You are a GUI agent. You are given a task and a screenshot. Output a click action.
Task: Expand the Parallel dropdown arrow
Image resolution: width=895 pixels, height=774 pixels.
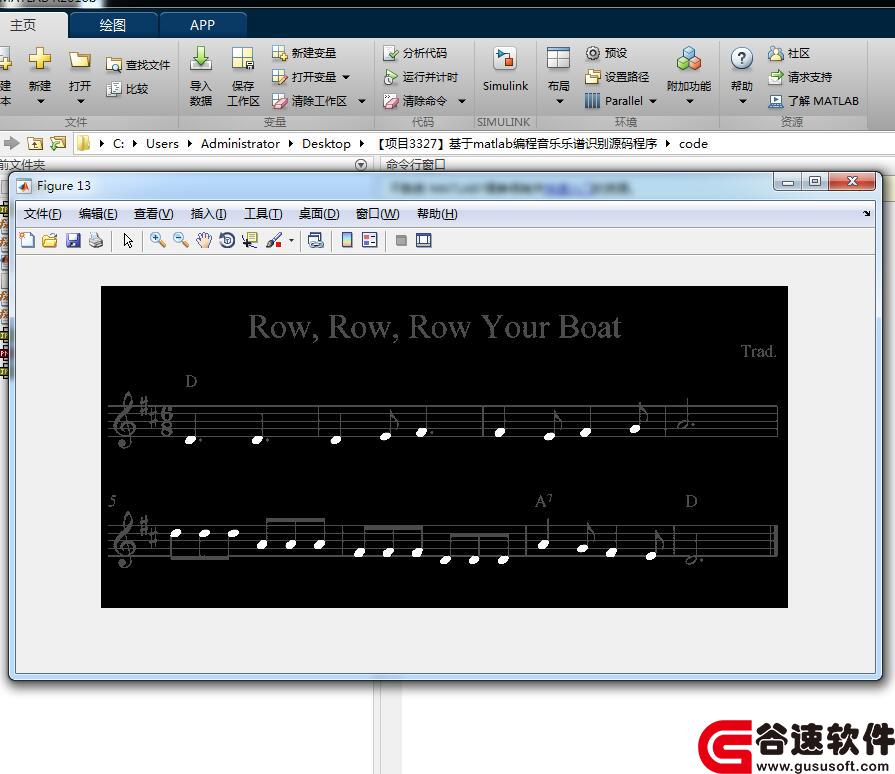point(653,102)
